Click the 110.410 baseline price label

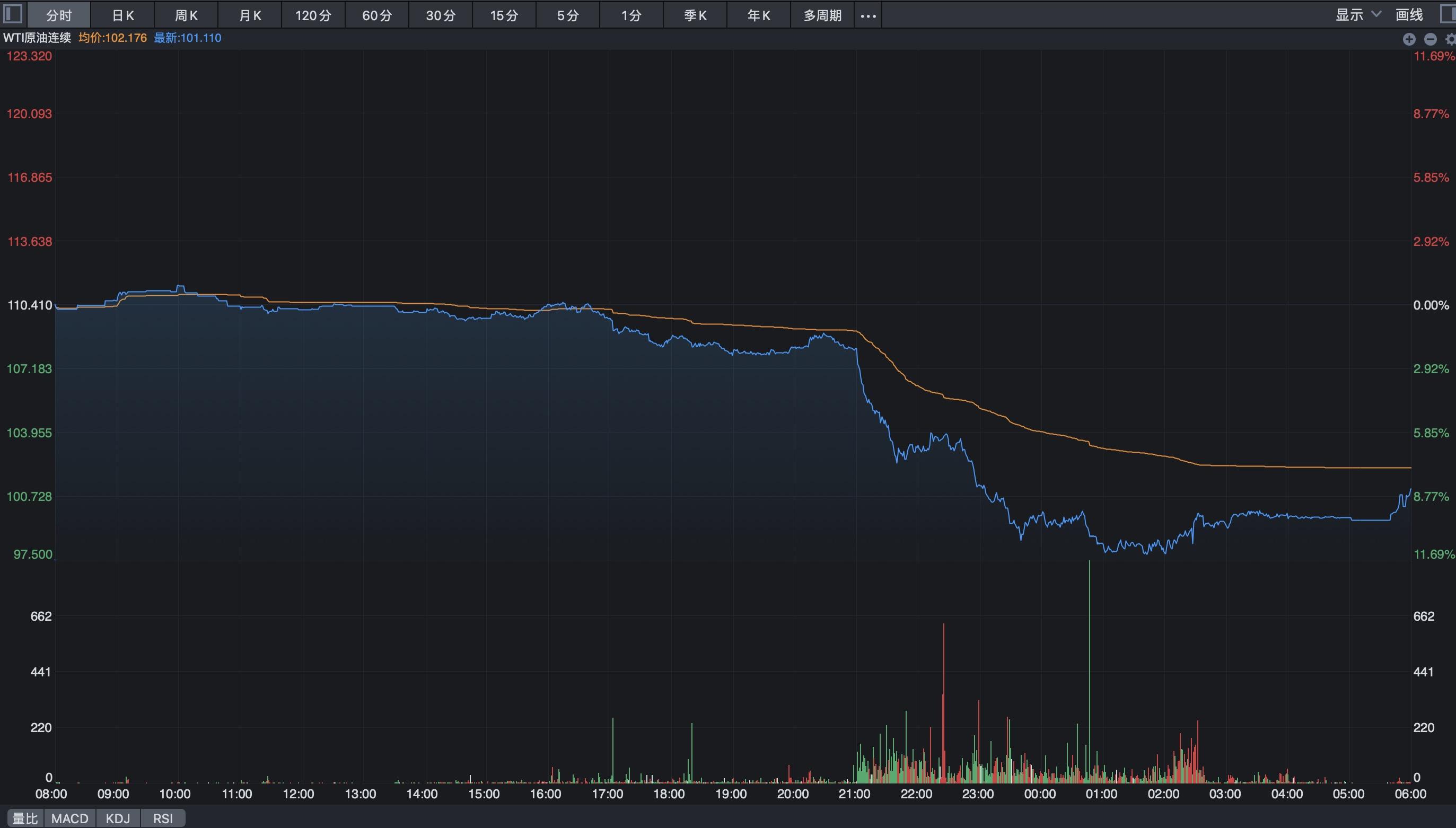pyautogui.click(x=30, y=305)
